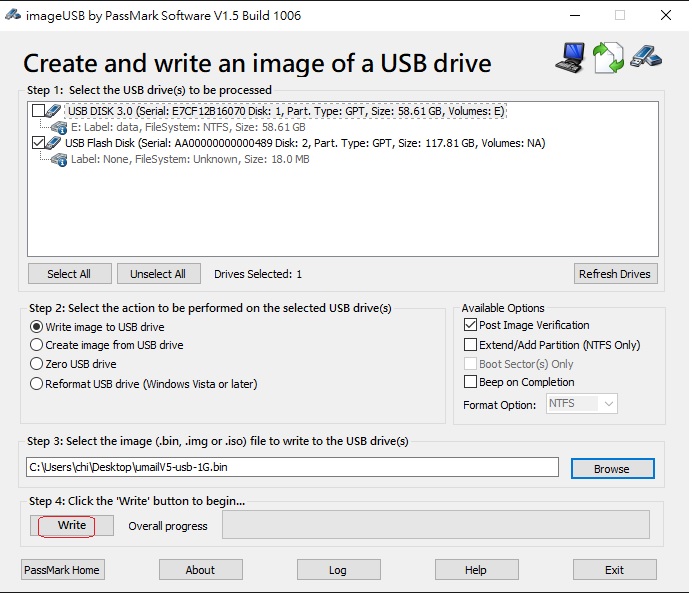
Task: Click the USB DISK 3.0 drive icon
Action: pyautogui.click(x=54, y=111)
